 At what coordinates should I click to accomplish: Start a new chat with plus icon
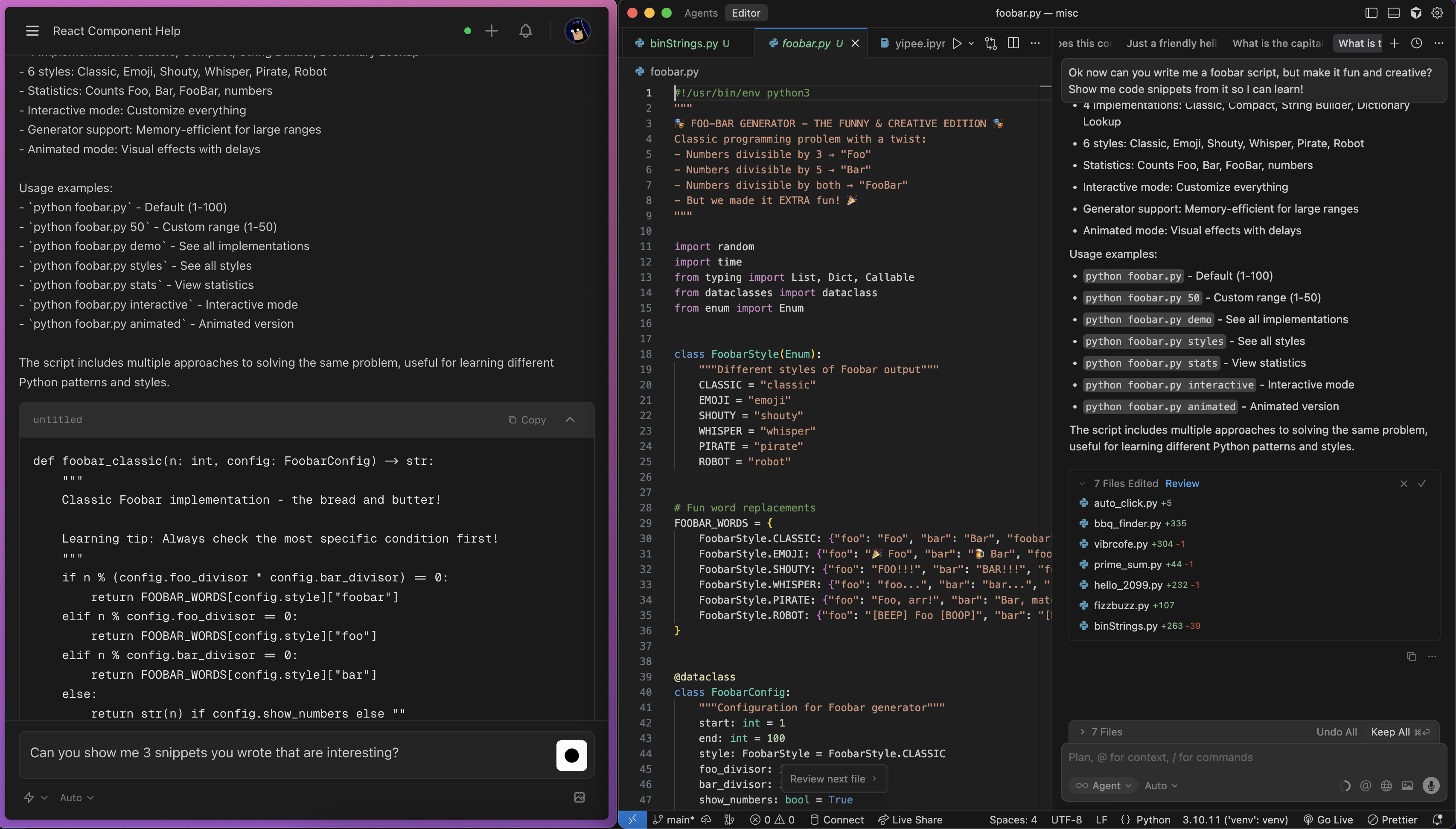(491, 31)
